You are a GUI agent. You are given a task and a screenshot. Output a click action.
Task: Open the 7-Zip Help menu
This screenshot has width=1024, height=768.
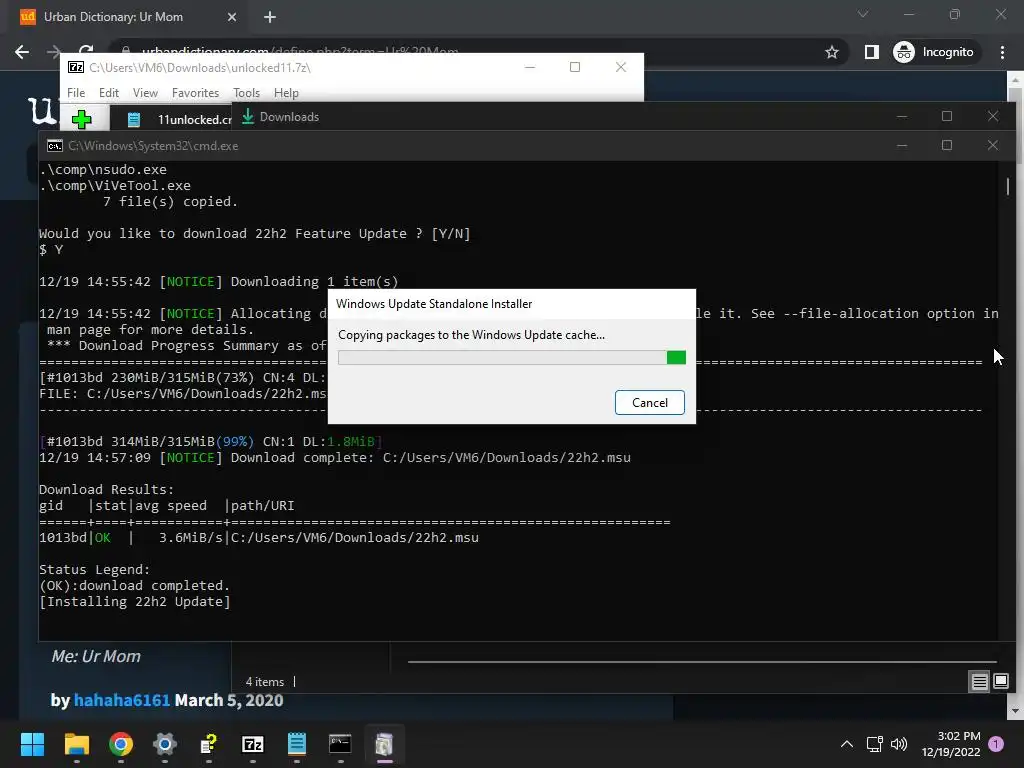point(286,93)
